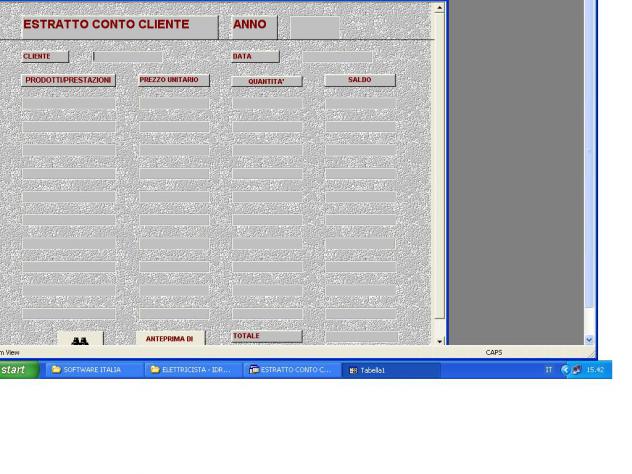Focus the DATA input field
Viewport: 632px width, 474px height.
point(337,57)
